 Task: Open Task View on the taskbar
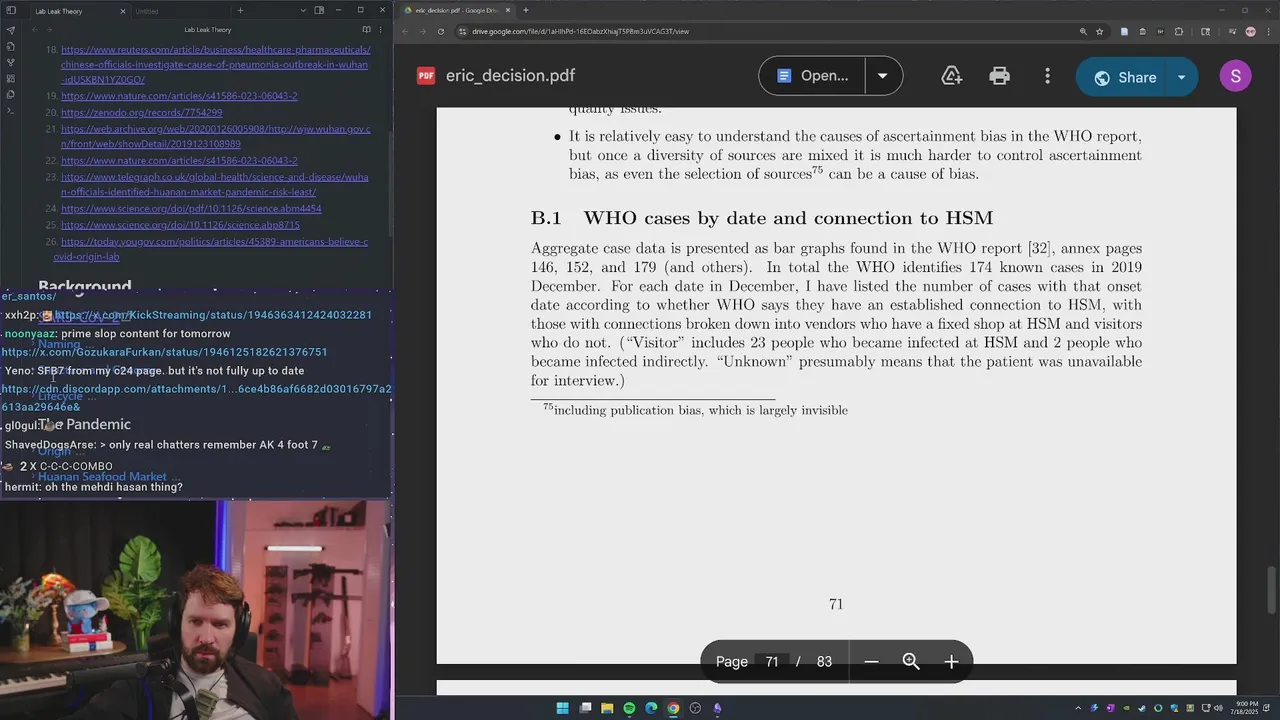click(x=585, y=708)
